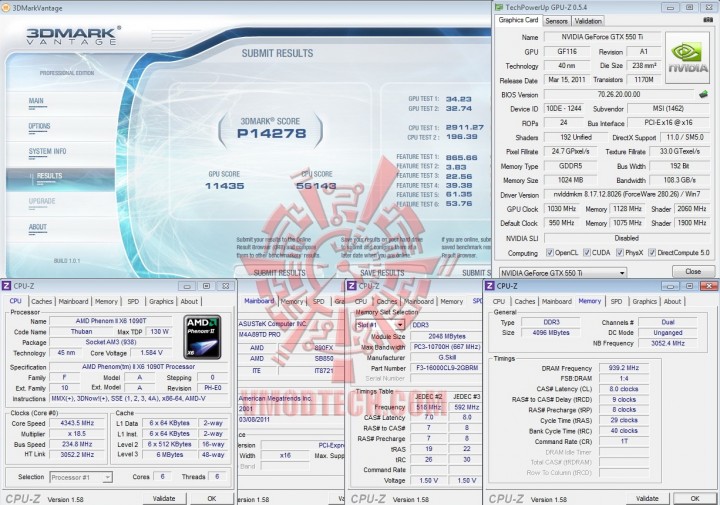This screenshot has height=505, width=720.
Task: Click the BIOS Version field 70.26.20.00.00
Action: [619, 95]
